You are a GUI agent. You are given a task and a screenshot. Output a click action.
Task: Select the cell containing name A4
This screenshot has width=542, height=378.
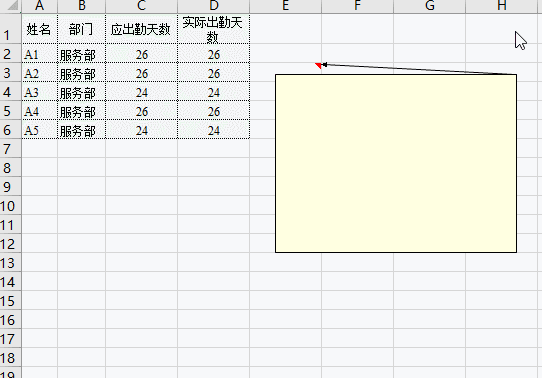click(x=39, y=110)
